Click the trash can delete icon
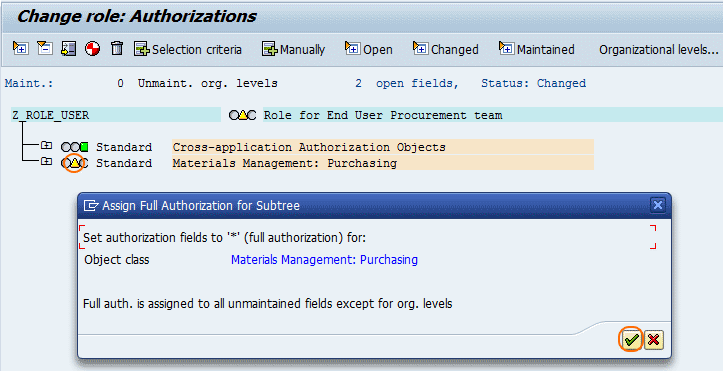This screenshot has height=371, width=723. 117,48
